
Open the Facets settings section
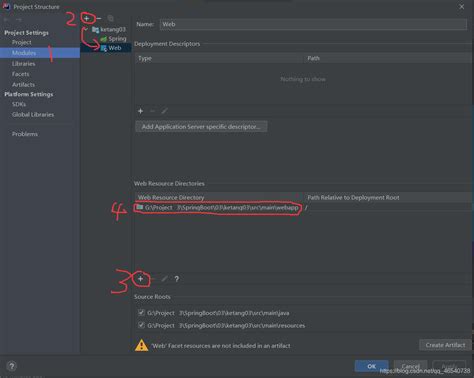[20, 74]
